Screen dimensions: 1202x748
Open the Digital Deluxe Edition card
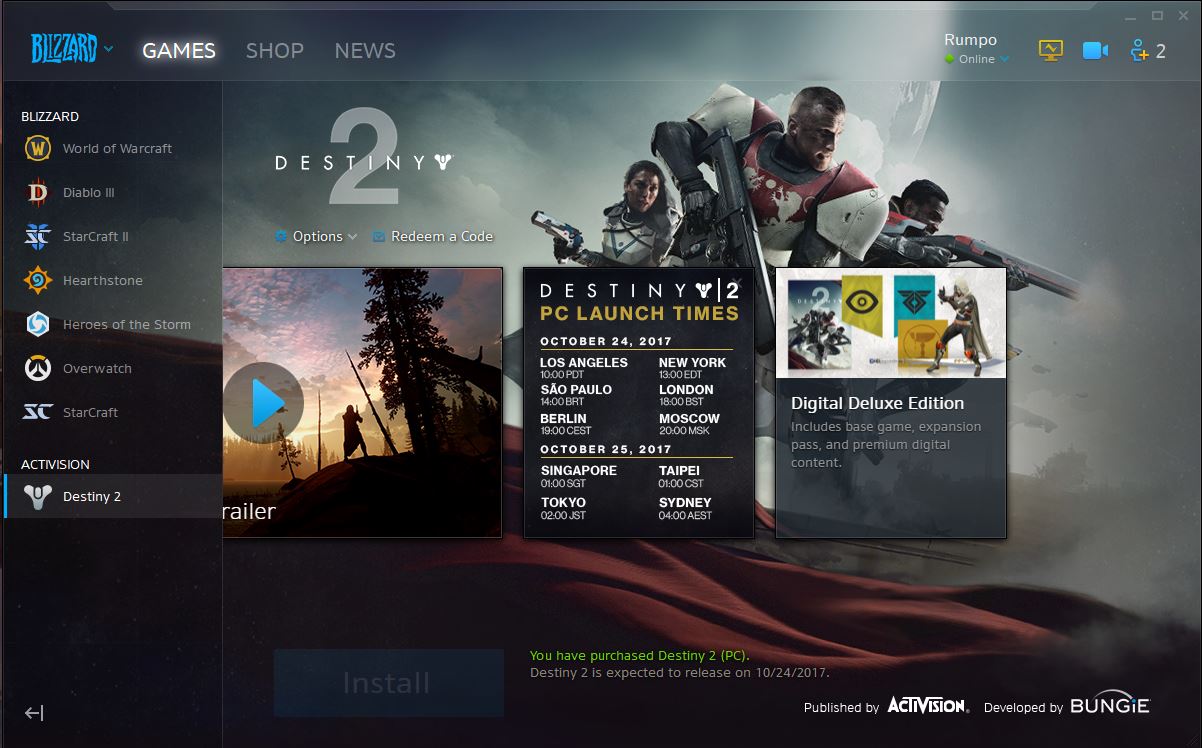891,403
